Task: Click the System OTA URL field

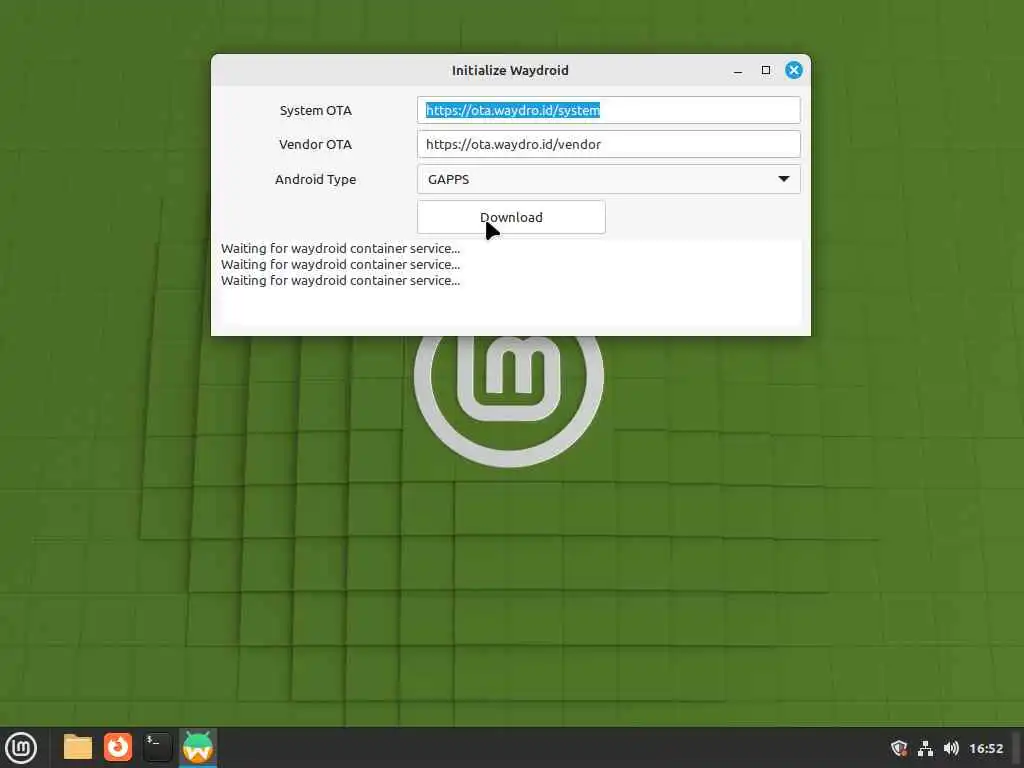Action: tap(609, 110)
